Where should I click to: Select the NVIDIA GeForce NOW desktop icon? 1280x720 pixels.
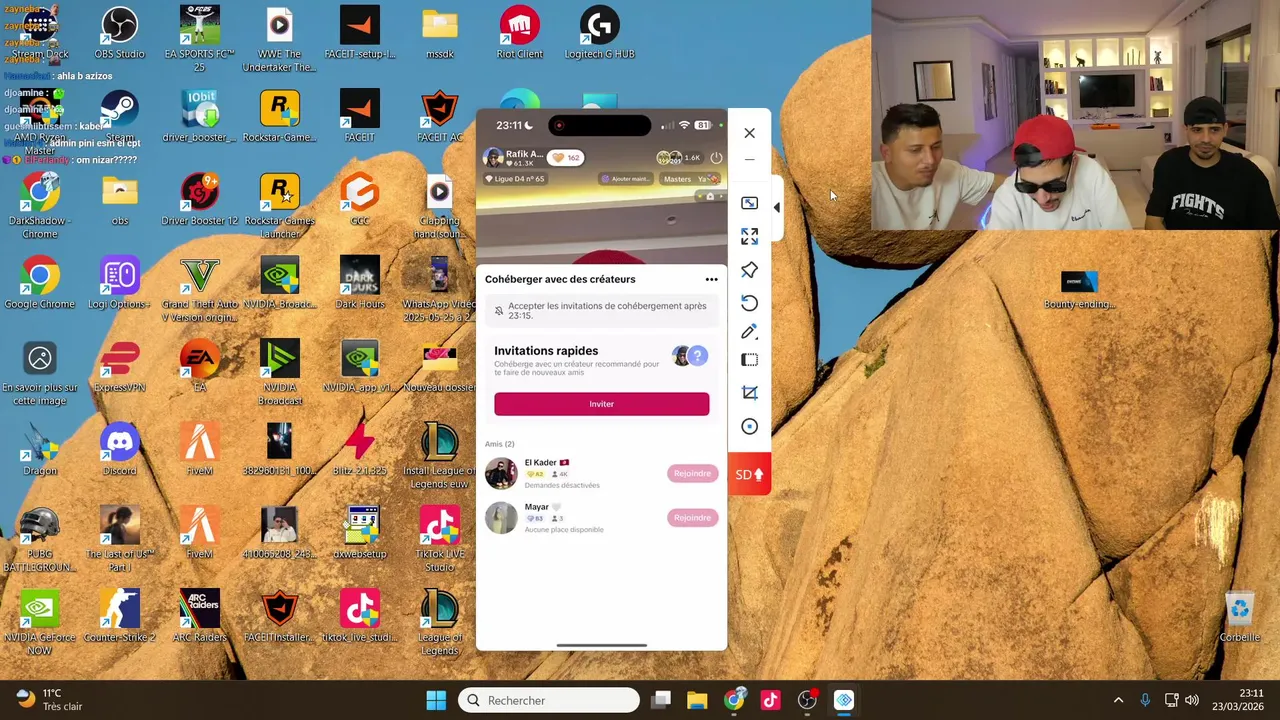(40, 624)
